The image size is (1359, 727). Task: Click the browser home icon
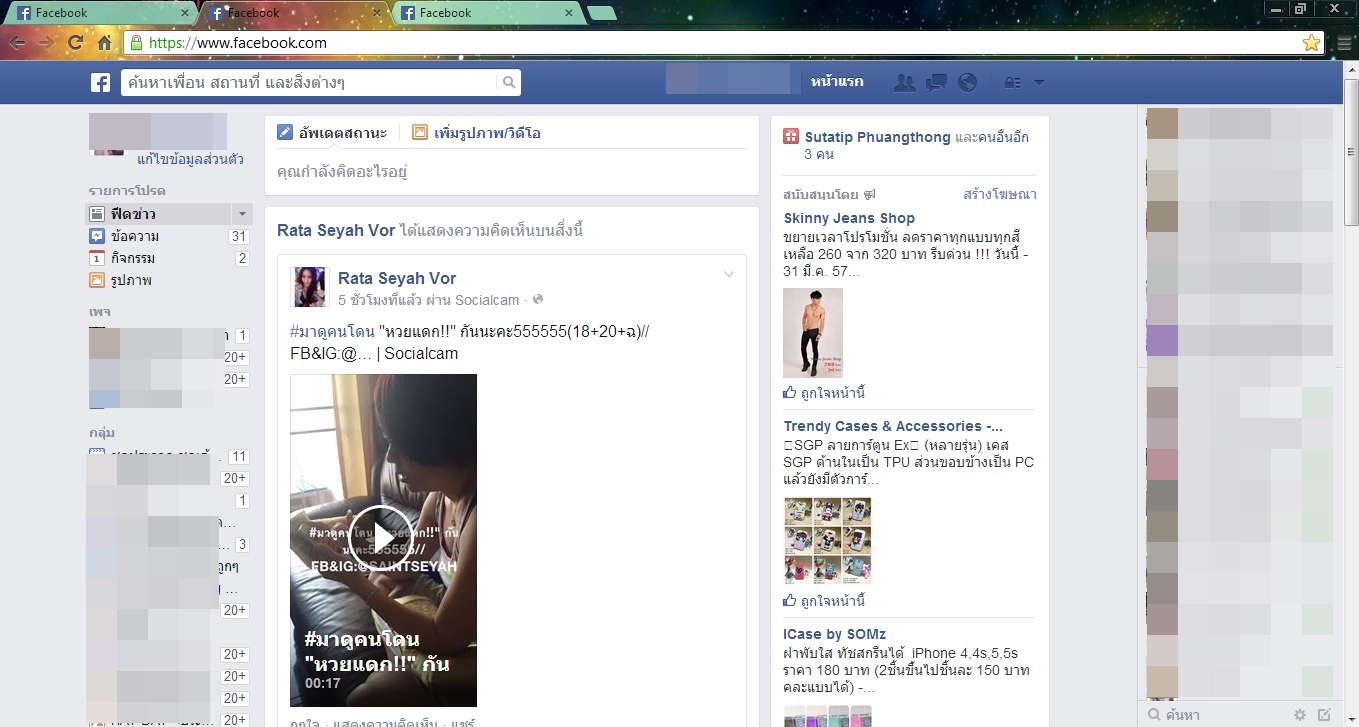[x=104, y=43]
